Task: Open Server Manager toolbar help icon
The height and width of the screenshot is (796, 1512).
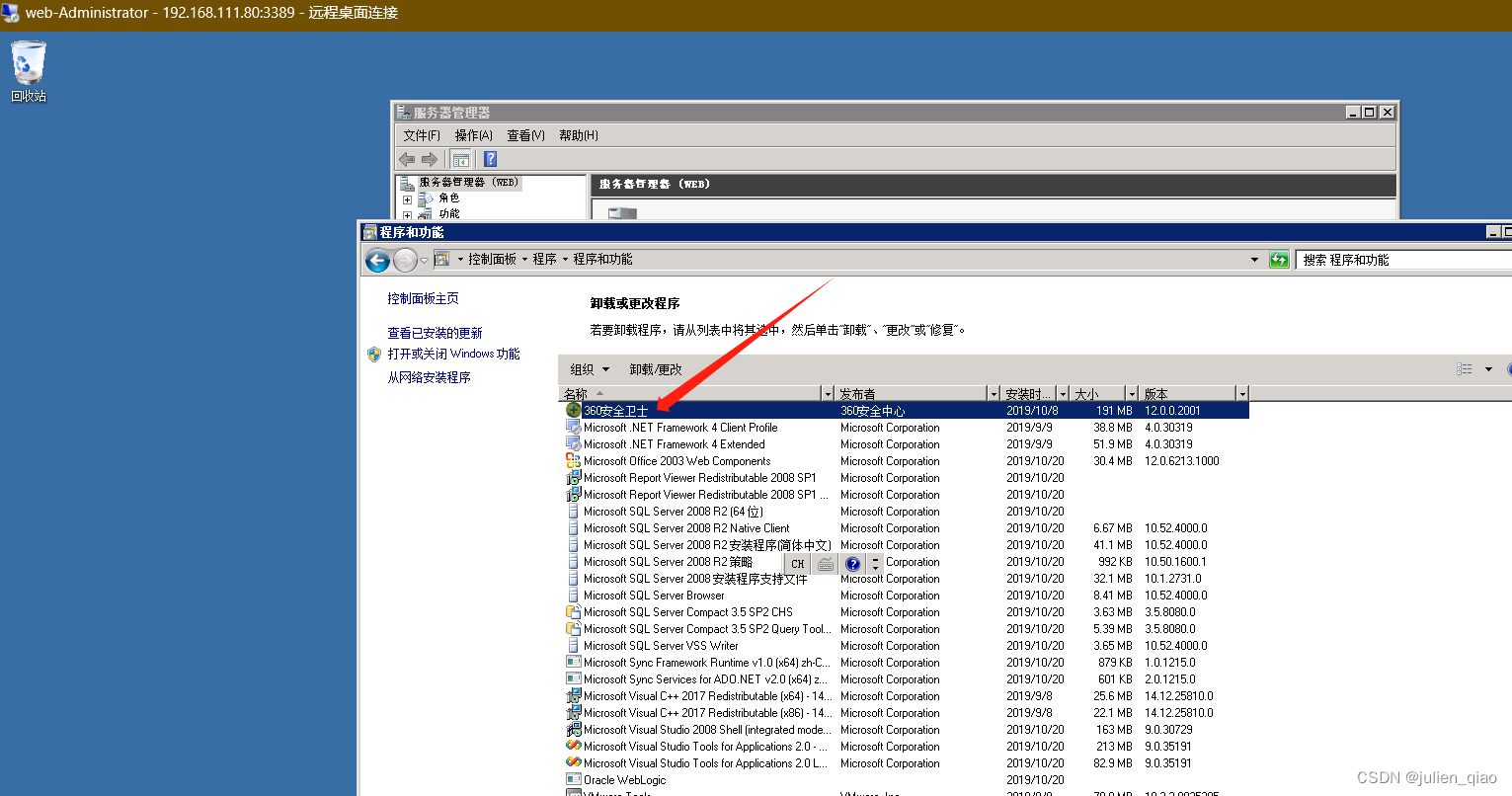Action: point(490,159)
